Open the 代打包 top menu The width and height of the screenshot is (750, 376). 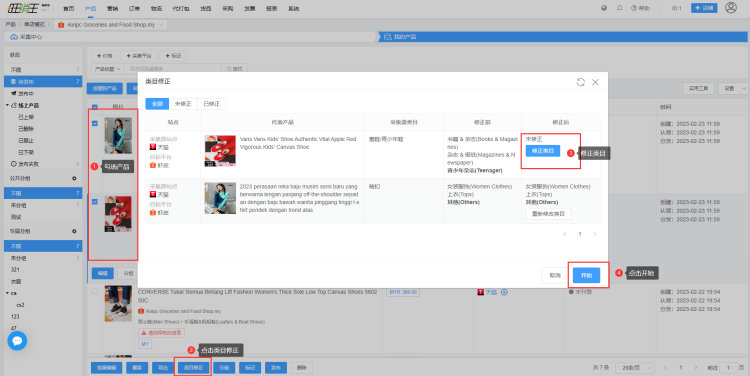click(x=180, y=8)
